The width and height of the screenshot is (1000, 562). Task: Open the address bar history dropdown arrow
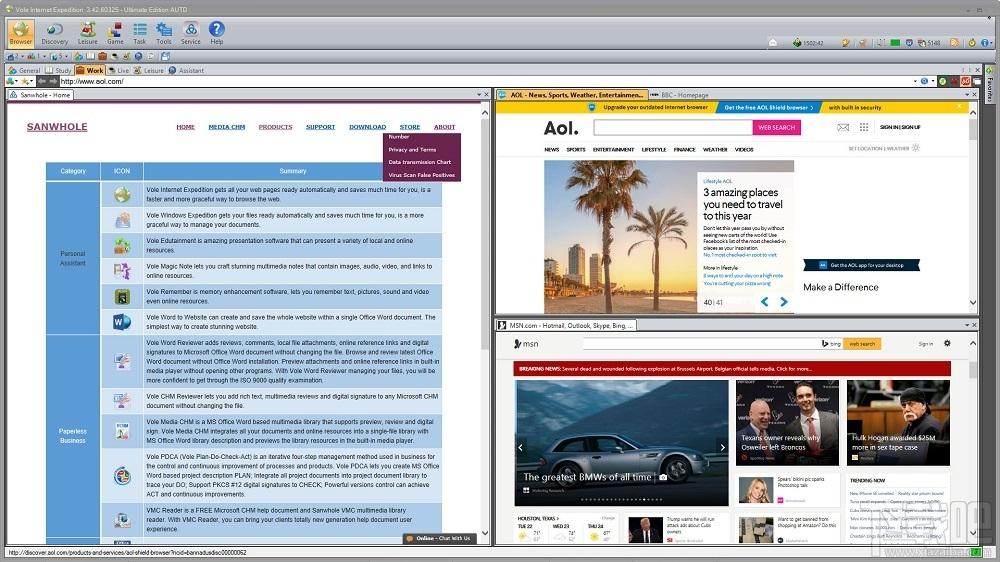(916, 81)
